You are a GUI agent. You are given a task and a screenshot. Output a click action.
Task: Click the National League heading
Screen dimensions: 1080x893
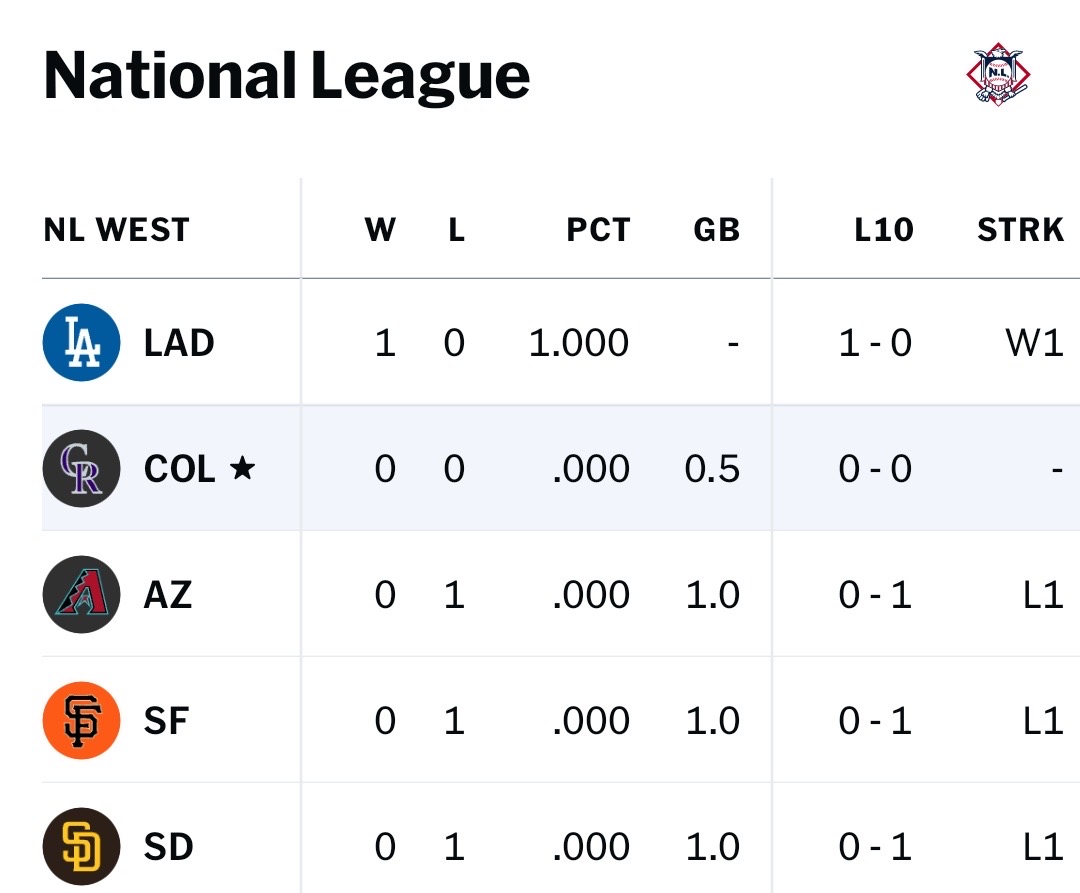[286, 76]
